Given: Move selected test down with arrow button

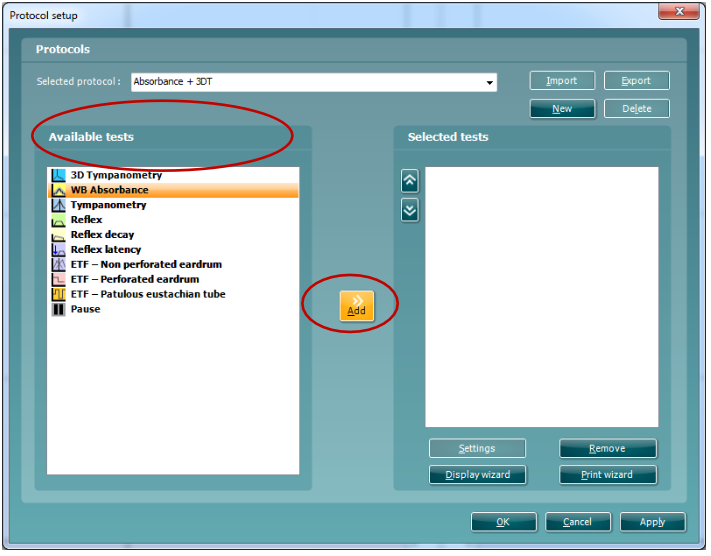Looking at the screenshot, I should pos(409,210).
